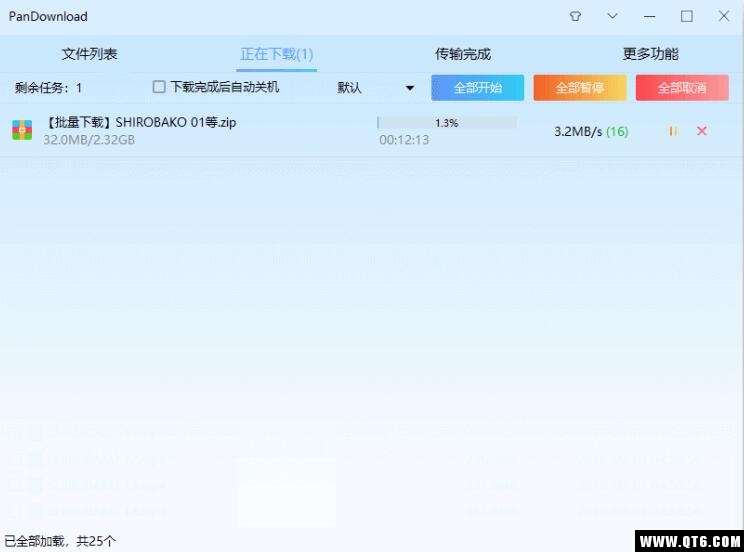744x552 pixels.
Task: Click the 00:12:13 remaining time
Action: point(404,140)
